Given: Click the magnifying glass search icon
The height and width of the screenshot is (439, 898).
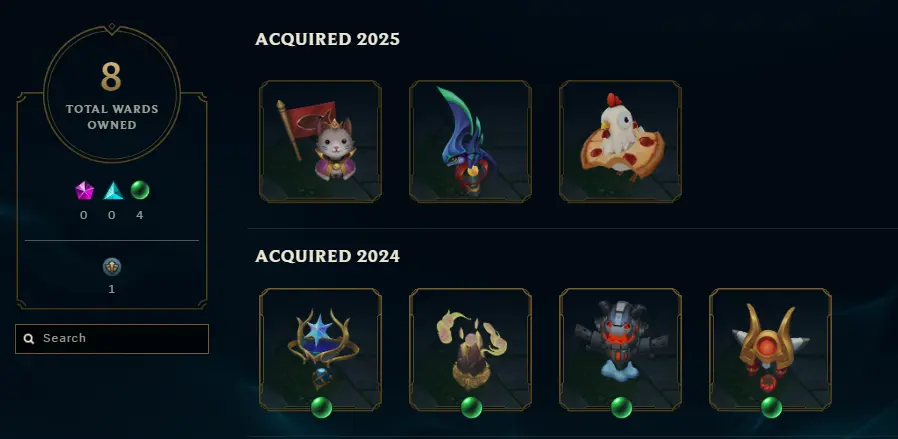Looking at the screenshot, I should [29, 339].
